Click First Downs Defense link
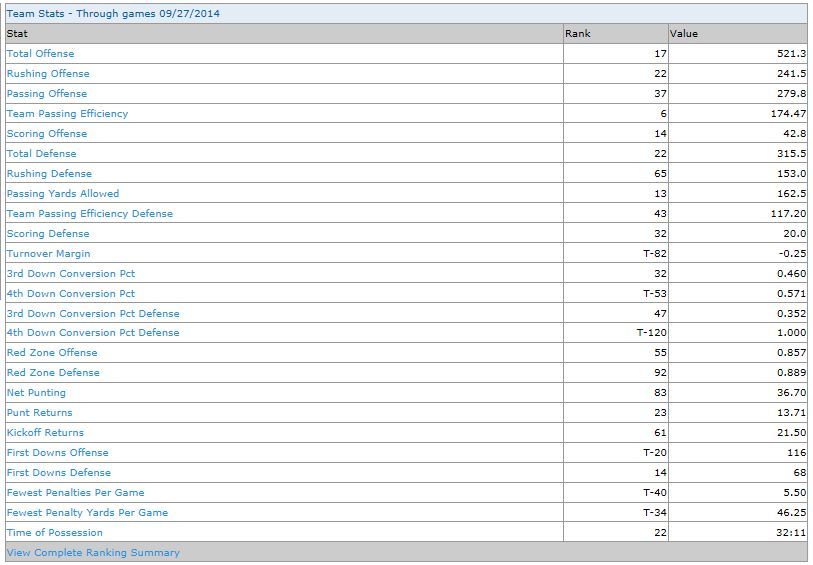This screenshot has height=565, width=813. point(59,472)
